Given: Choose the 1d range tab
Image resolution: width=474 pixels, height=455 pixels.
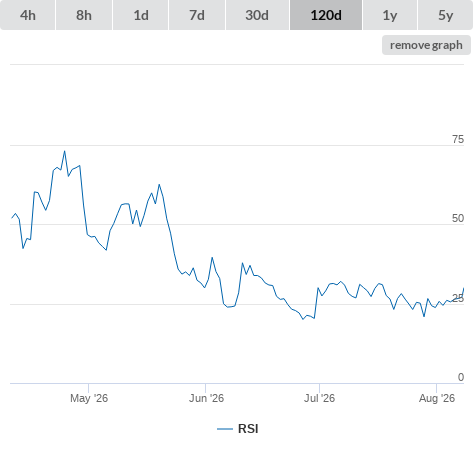Looking at the screenshot, I should (141, 15).
